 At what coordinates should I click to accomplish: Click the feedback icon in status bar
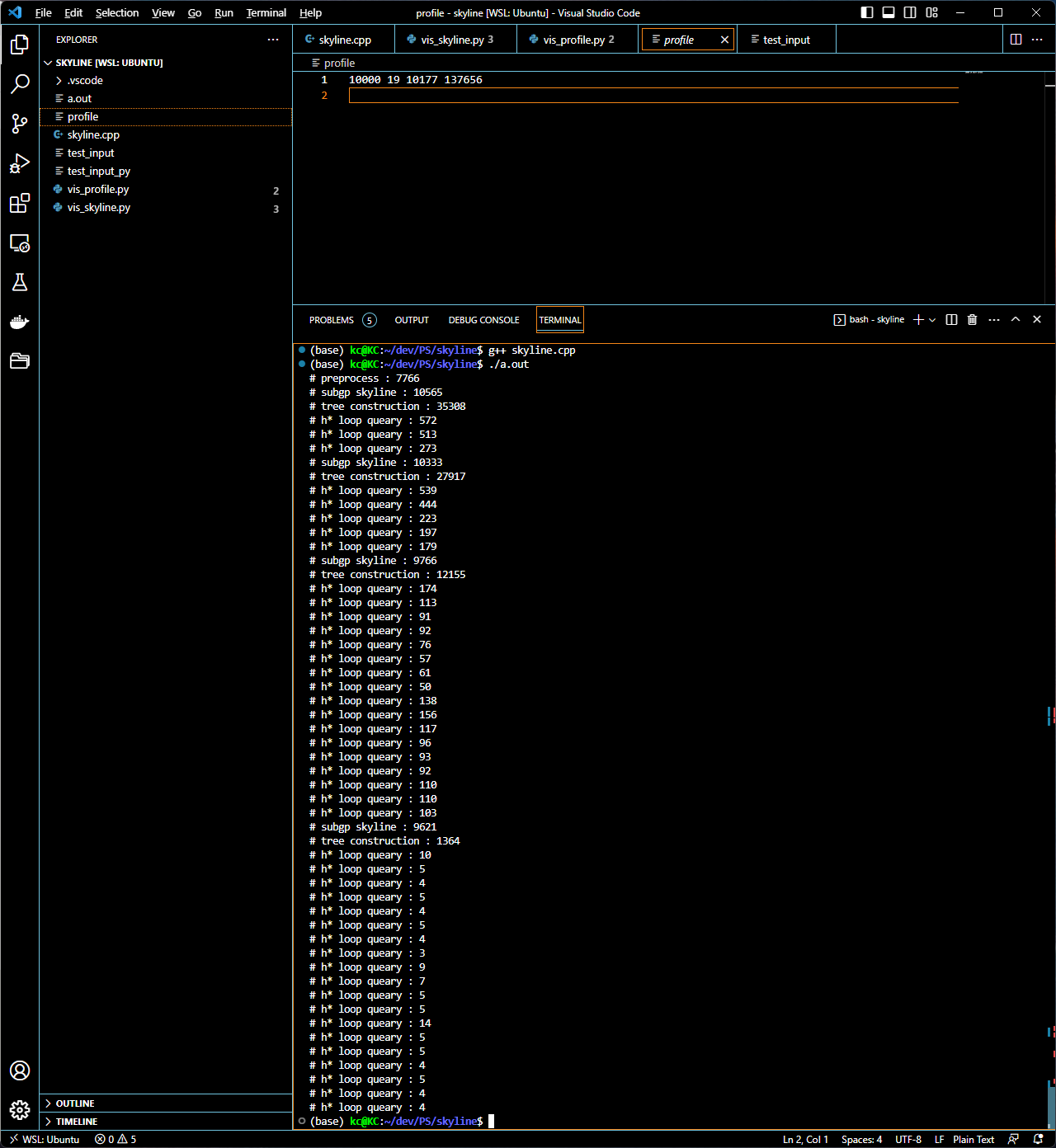(1013, 1139)
